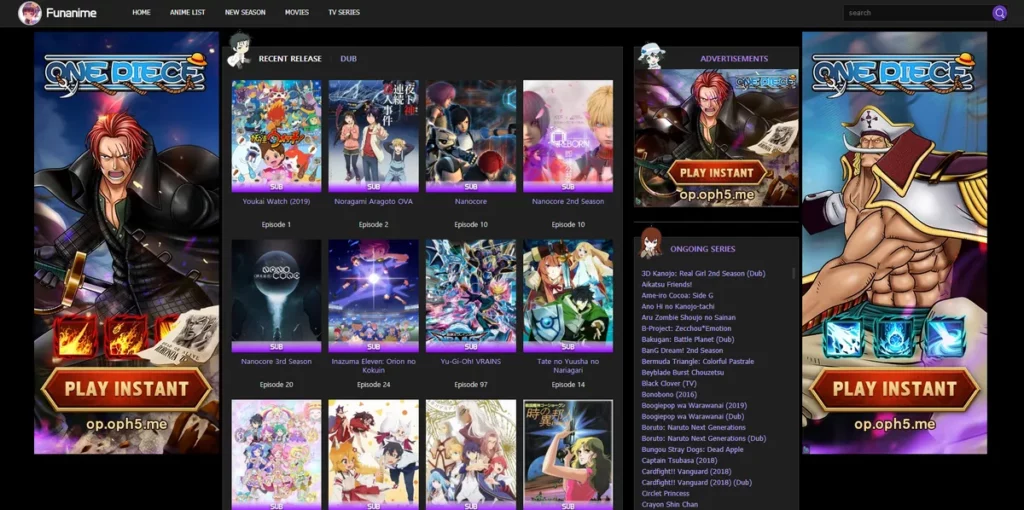Open Tate no Yuusha no Nariagari thumbnail
This screenshot has width=1024, height=510.
click(568, 296)
